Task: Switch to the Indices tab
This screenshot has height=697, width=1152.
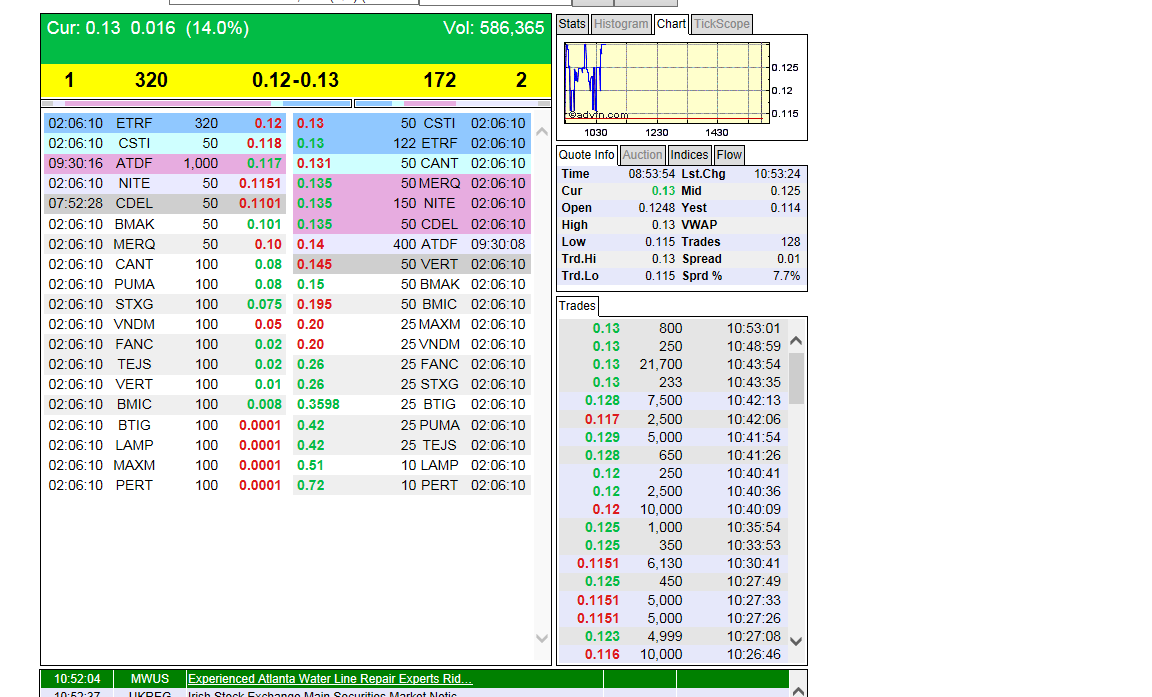Action: (x=689, y=155)
